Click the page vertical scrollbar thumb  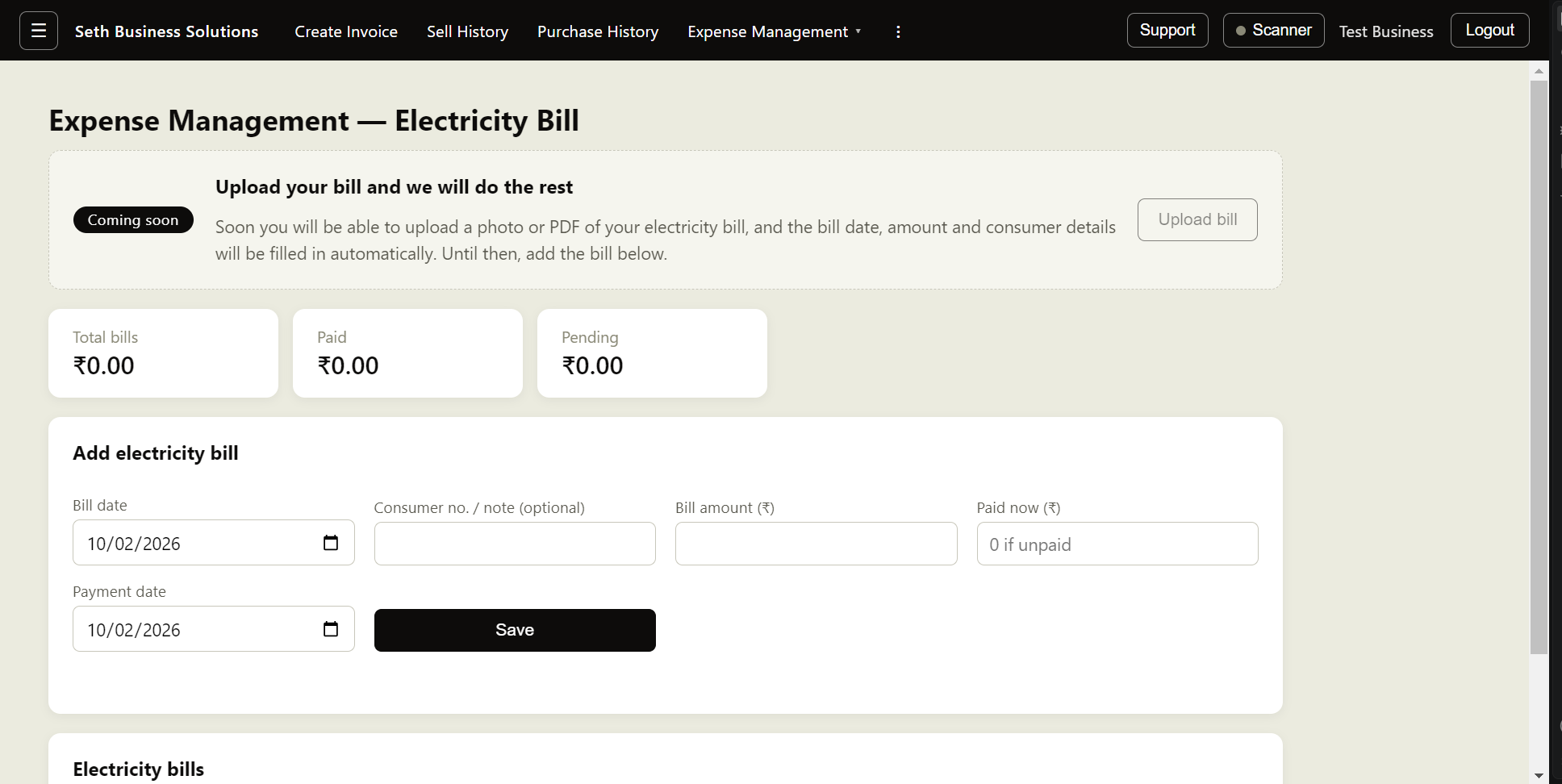[x=1539, y=367]
